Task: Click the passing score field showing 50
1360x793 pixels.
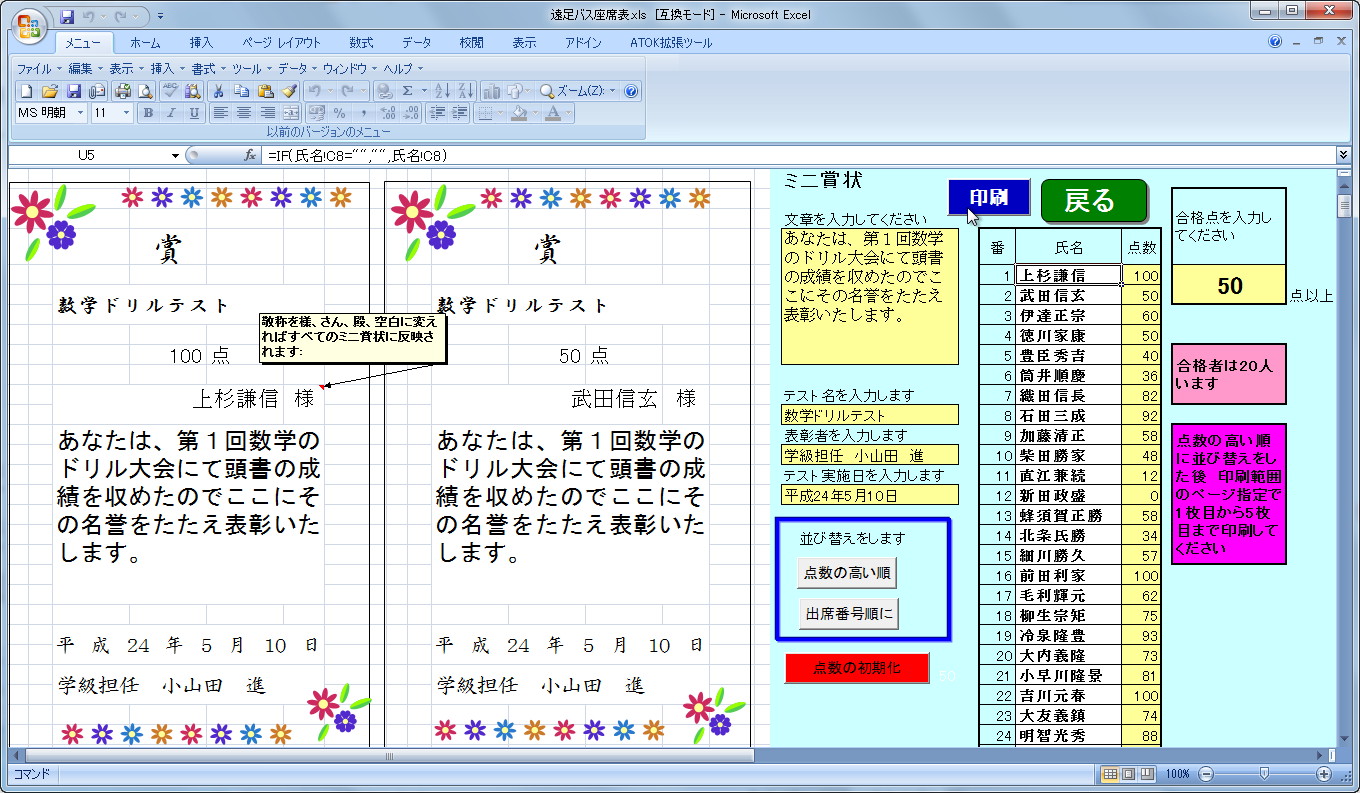Action: pyautogui.click(x=1229, y=285)
